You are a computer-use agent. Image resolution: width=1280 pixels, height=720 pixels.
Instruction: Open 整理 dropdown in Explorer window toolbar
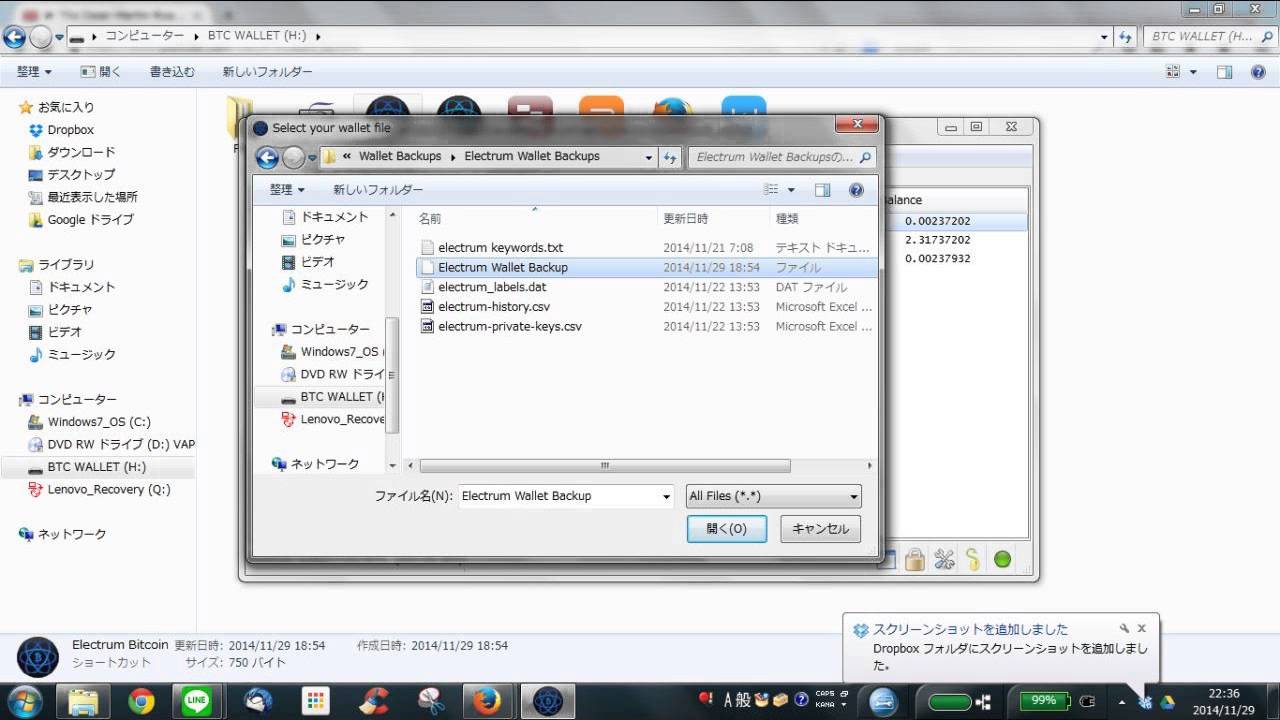pos(34,72)
